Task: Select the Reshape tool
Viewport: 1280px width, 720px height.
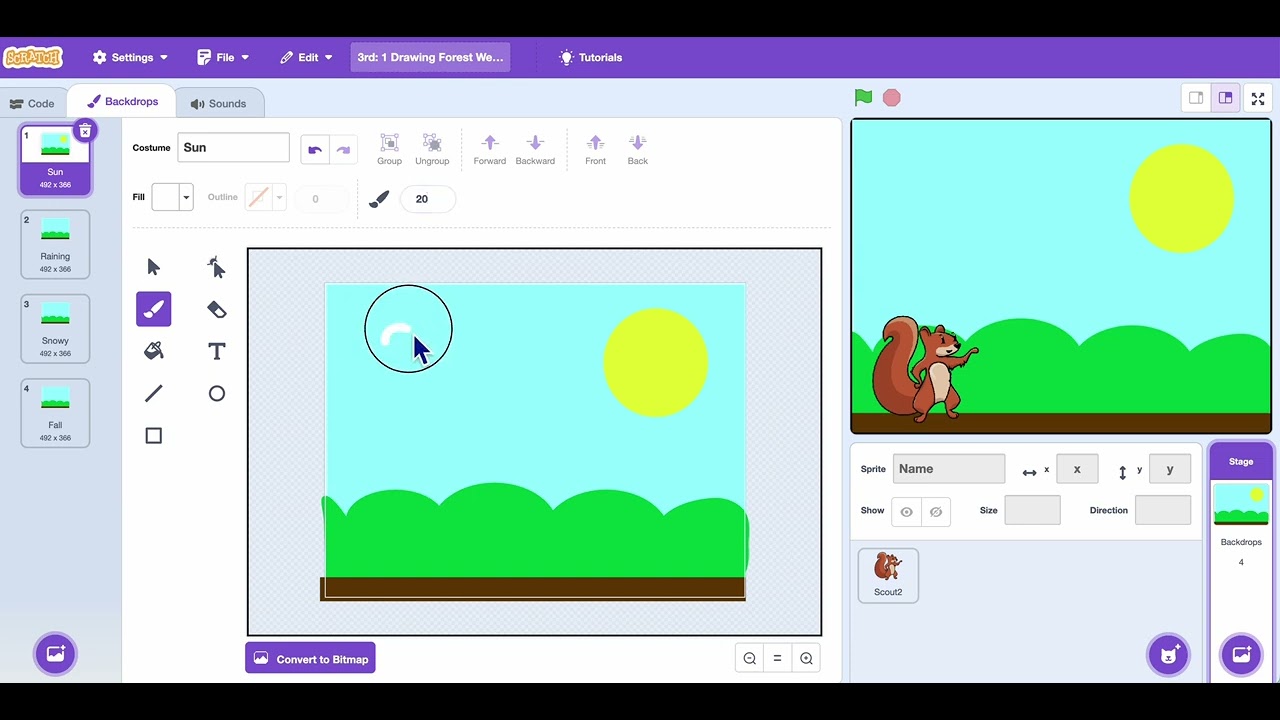Action: tap(216, 267)
